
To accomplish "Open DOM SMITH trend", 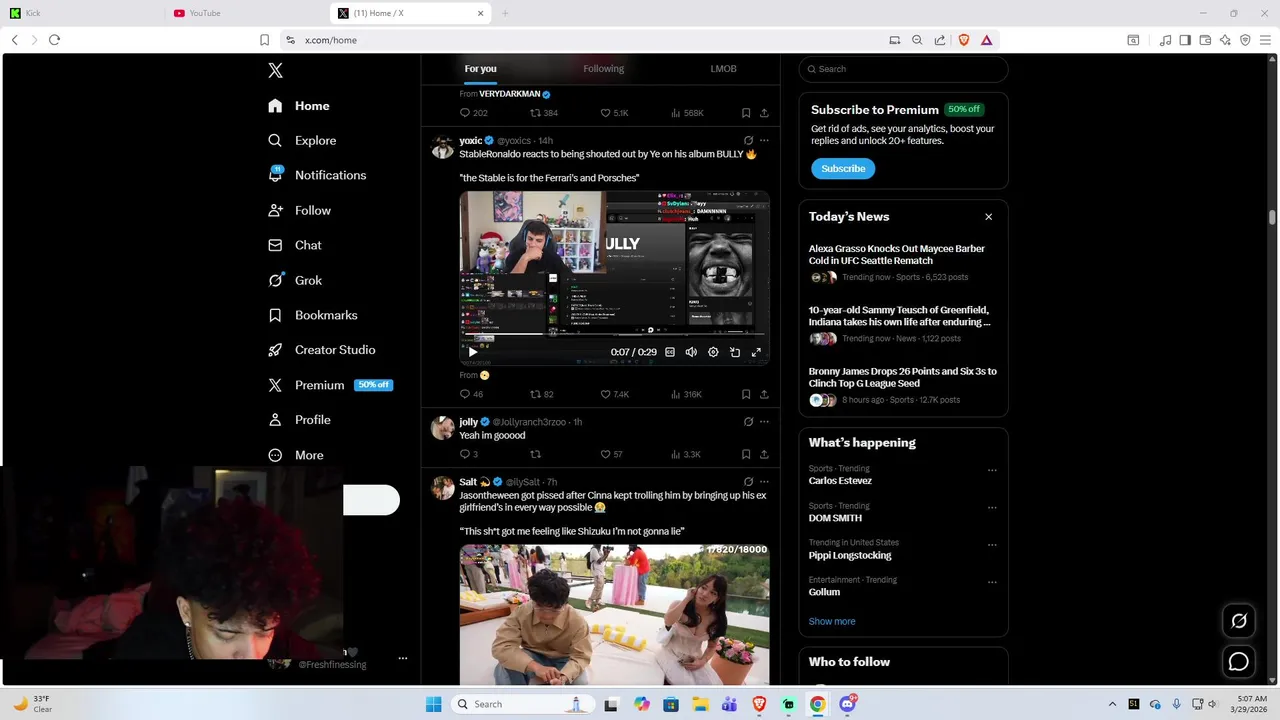I will click(835, 518).
